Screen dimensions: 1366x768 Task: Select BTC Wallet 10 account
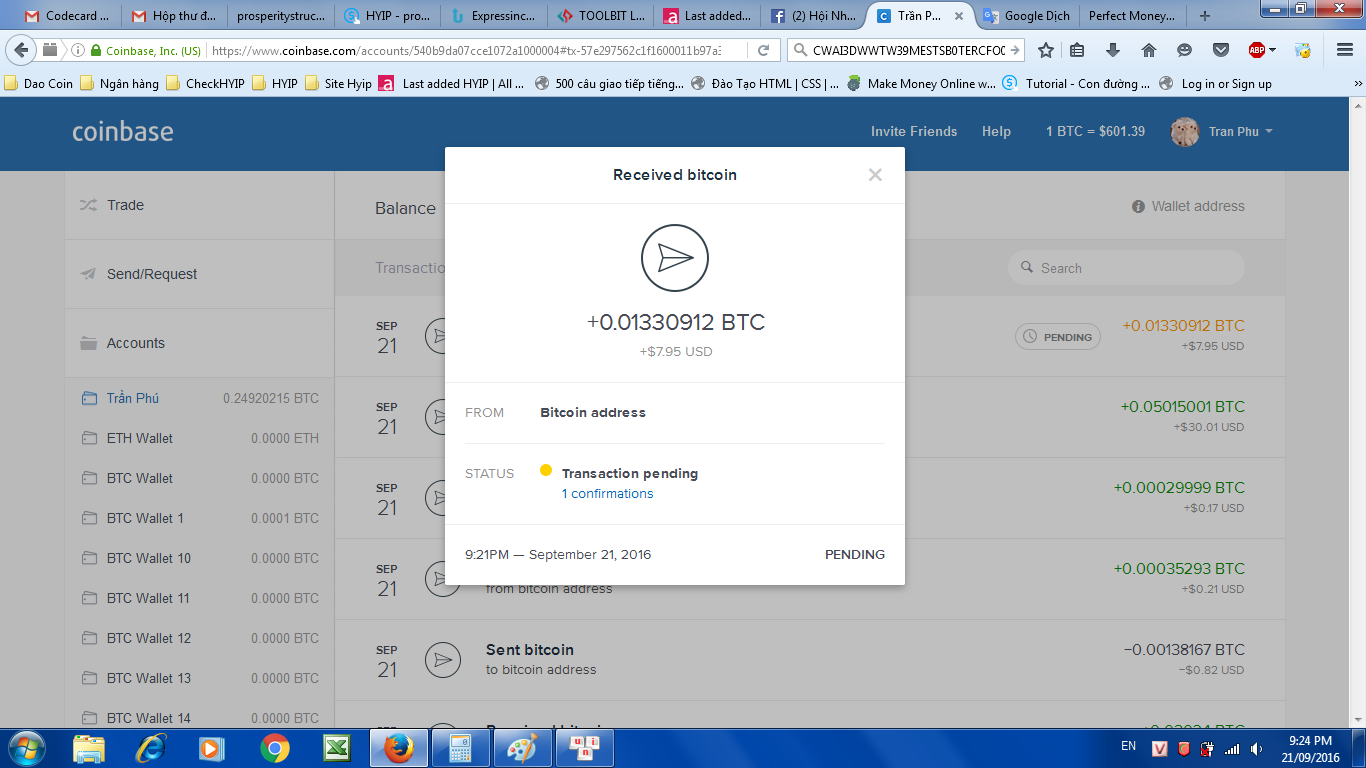(x=199, y=558)
